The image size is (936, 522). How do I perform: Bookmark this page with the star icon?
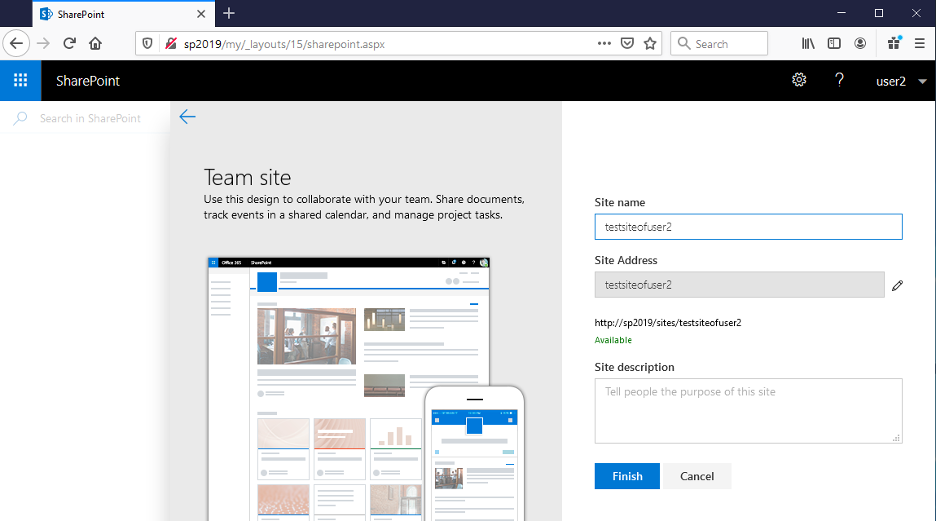[650, 44]
